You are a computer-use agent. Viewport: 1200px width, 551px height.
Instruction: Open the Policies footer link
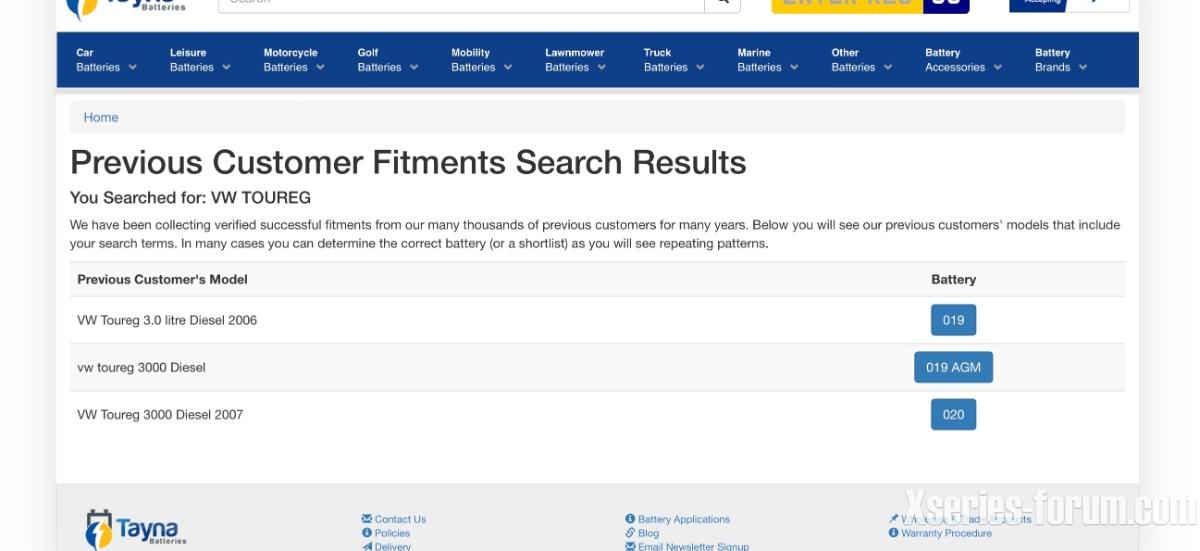point(386,533)
